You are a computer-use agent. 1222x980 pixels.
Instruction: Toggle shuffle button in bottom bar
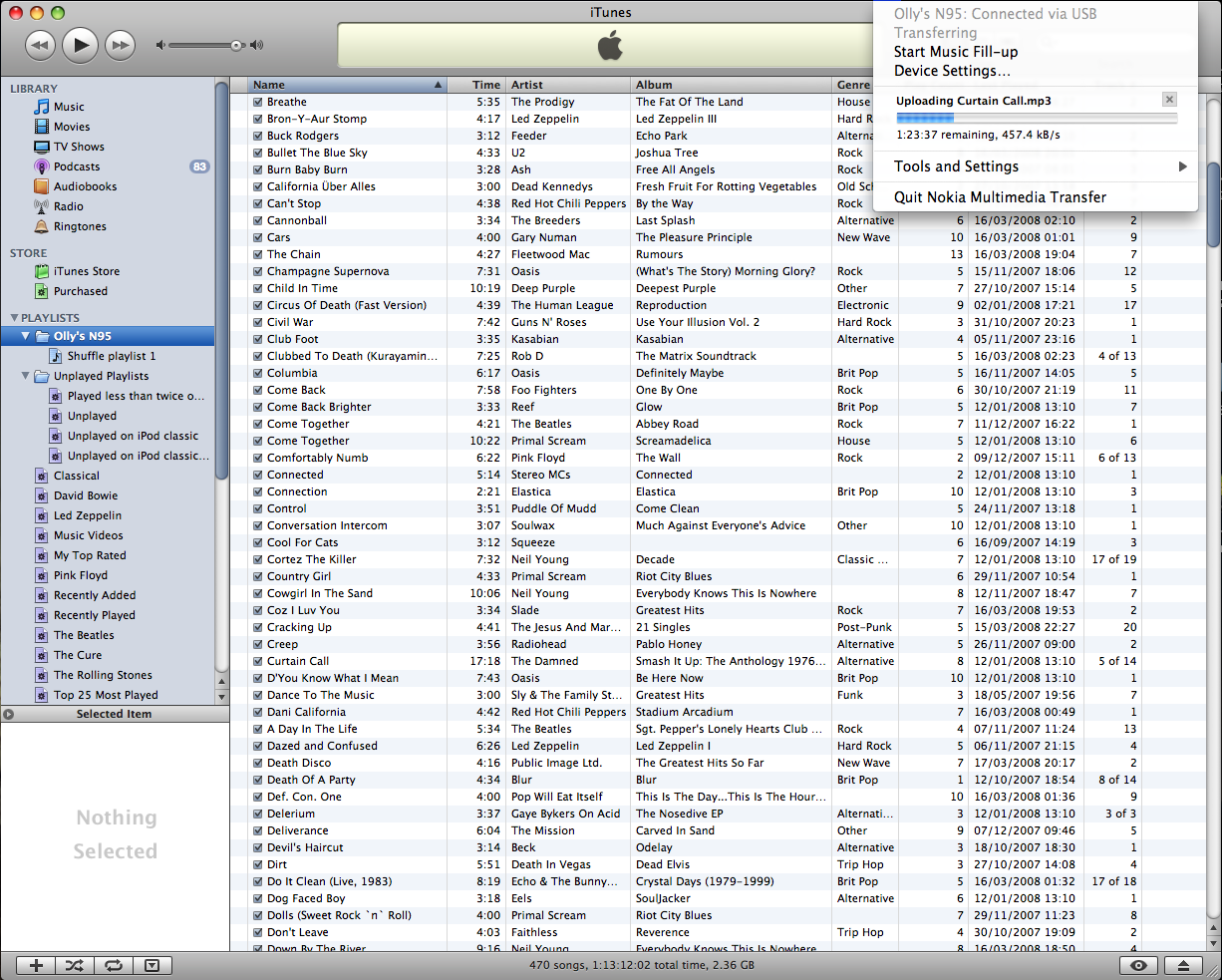(75, 965)
